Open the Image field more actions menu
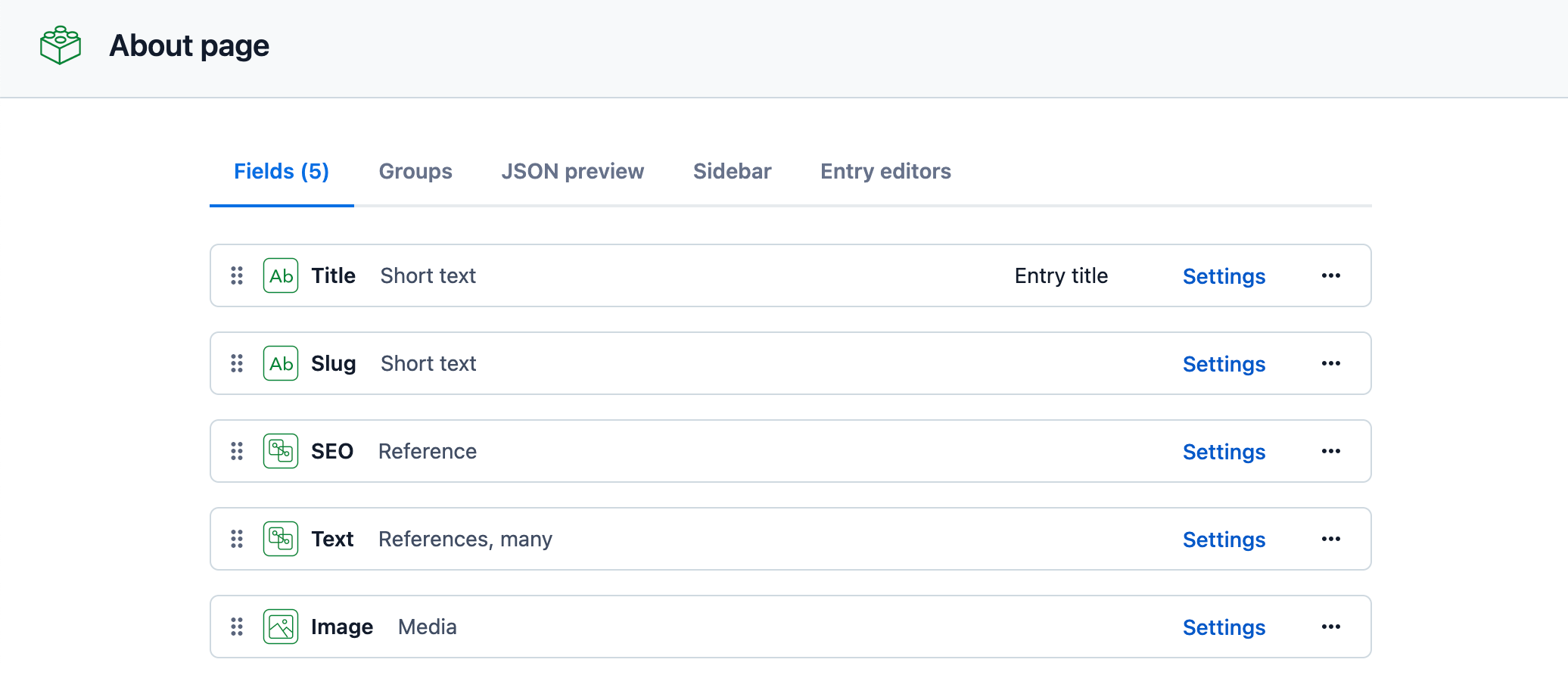Image resolution: width=1568 pixels, height=675 pixels. tap(1331, 627)
